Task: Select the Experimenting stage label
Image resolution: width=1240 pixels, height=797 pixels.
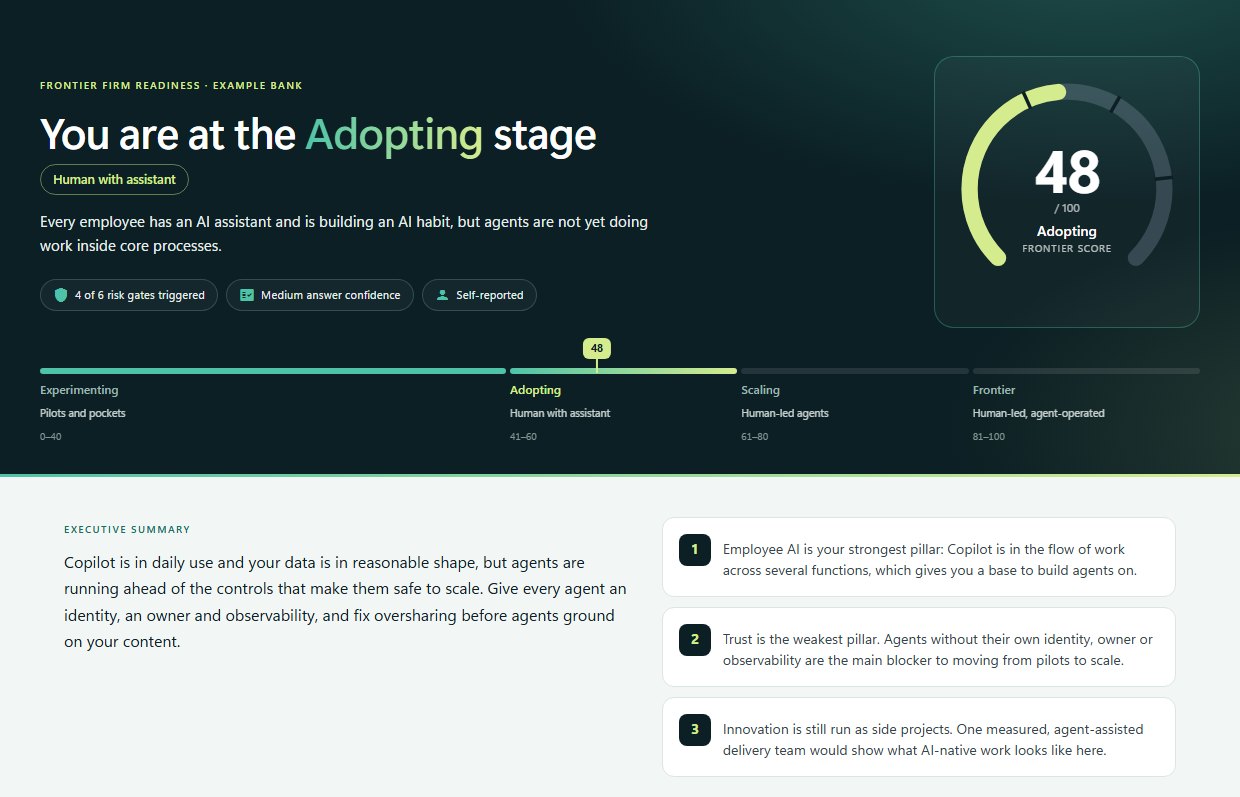Action: point(79,390)
